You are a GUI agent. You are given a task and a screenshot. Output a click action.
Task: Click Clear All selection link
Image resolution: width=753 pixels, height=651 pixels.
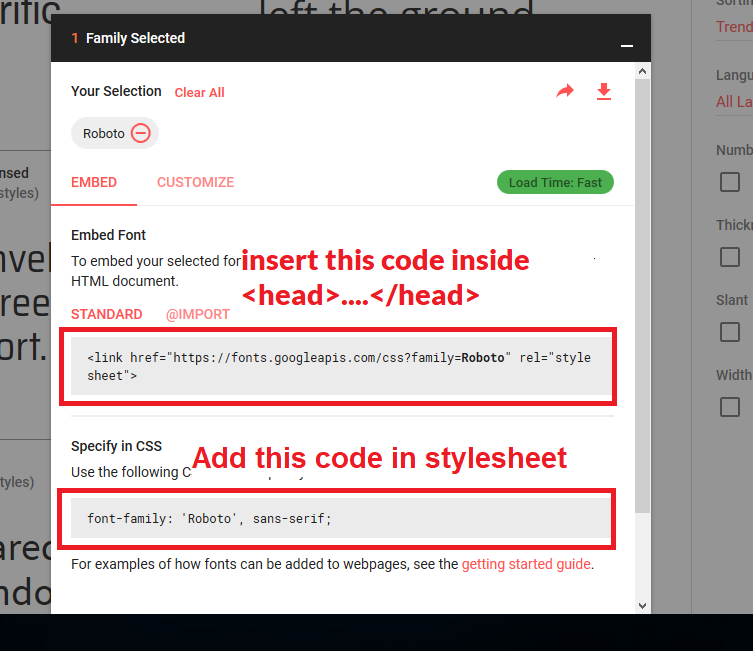199,92
